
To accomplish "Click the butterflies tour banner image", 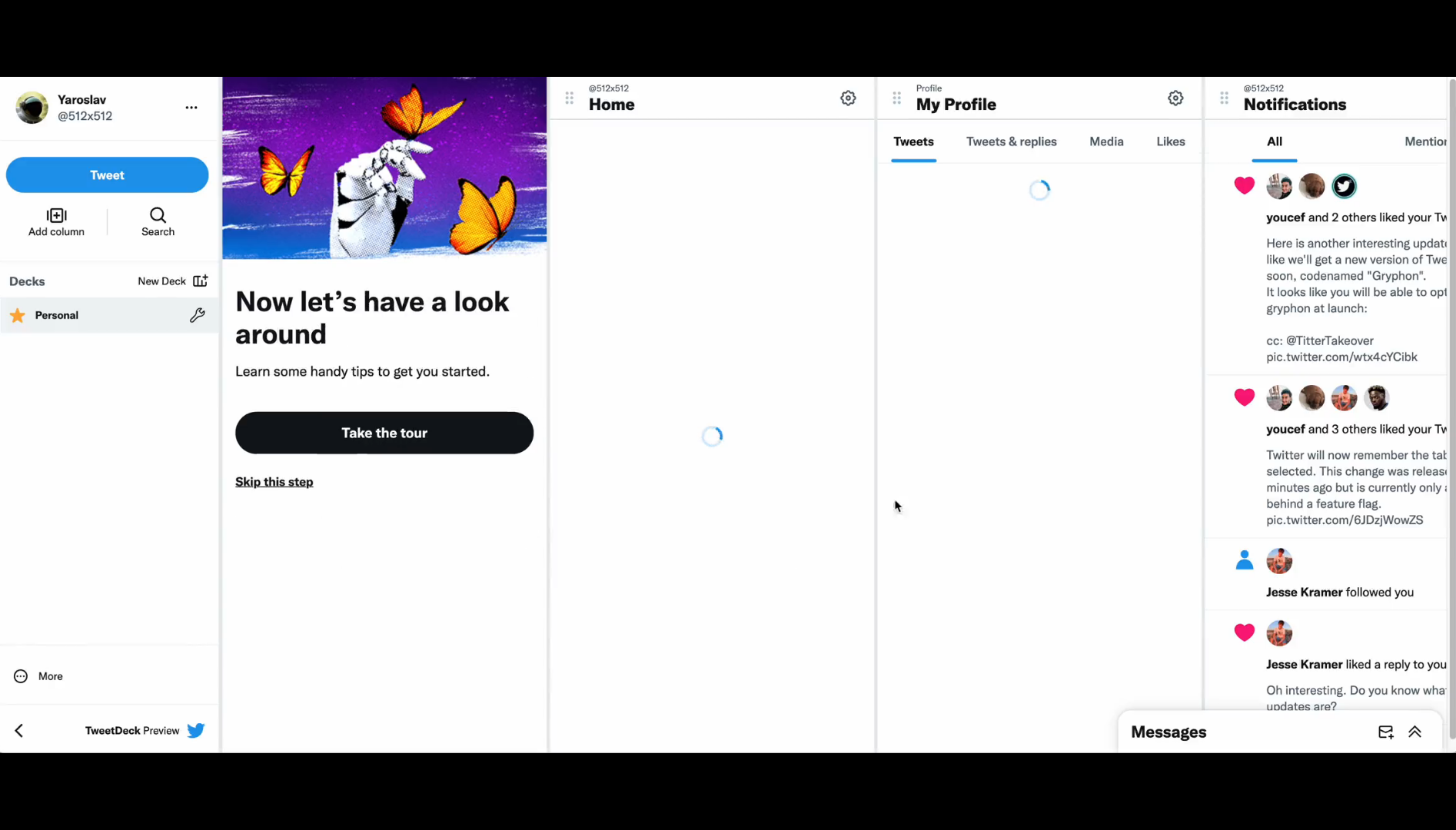I will 384,168.
